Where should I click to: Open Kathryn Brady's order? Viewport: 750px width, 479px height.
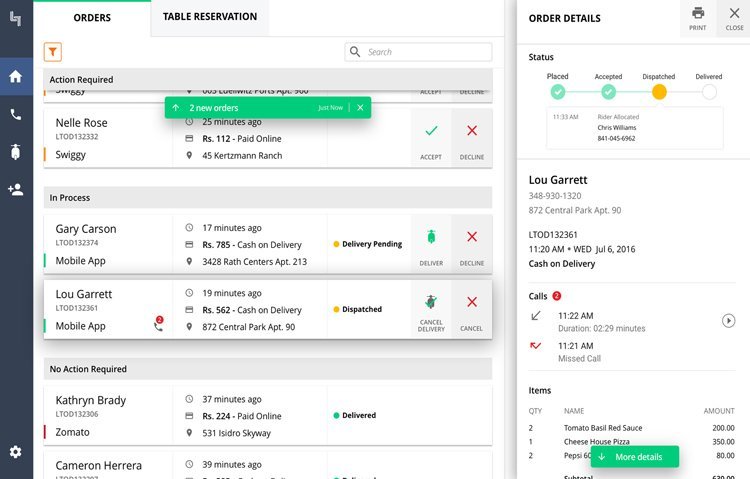pos(268,416)
